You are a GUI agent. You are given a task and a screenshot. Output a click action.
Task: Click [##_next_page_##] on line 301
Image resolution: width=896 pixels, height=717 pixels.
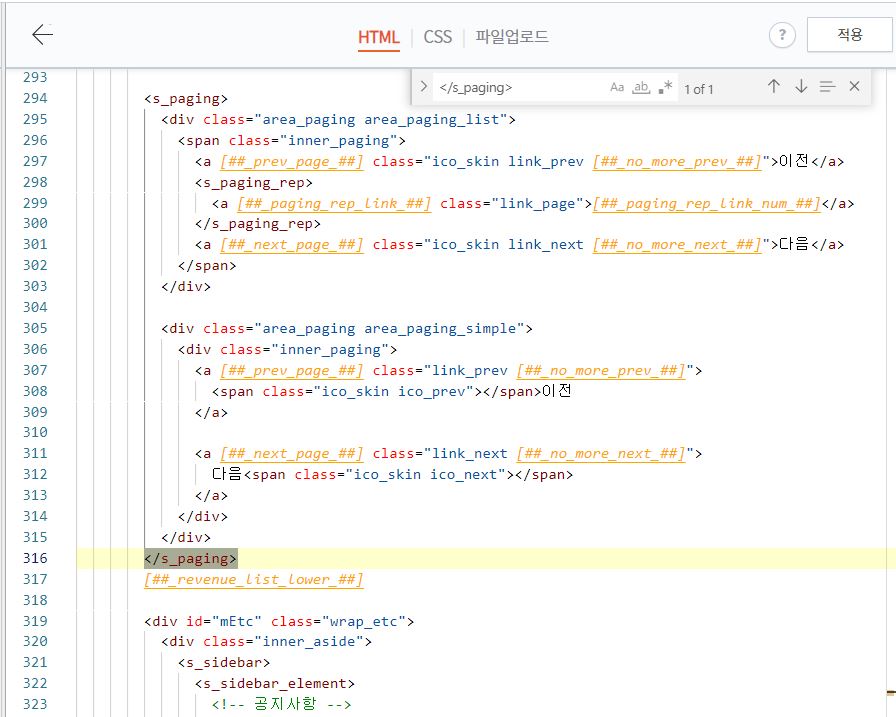(291, 245)
